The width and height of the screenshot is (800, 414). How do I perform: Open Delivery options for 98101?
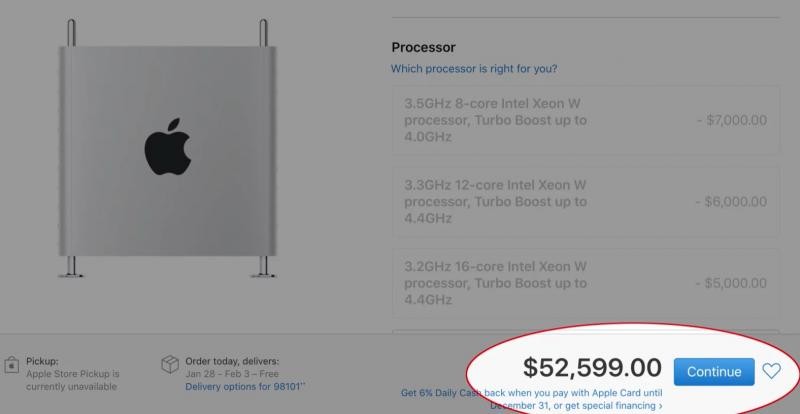[x=244, y=387]
